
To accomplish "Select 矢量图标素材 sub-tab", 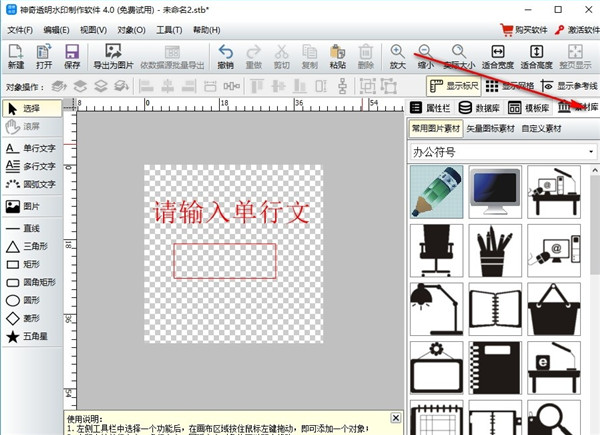I will pos(491,129).
